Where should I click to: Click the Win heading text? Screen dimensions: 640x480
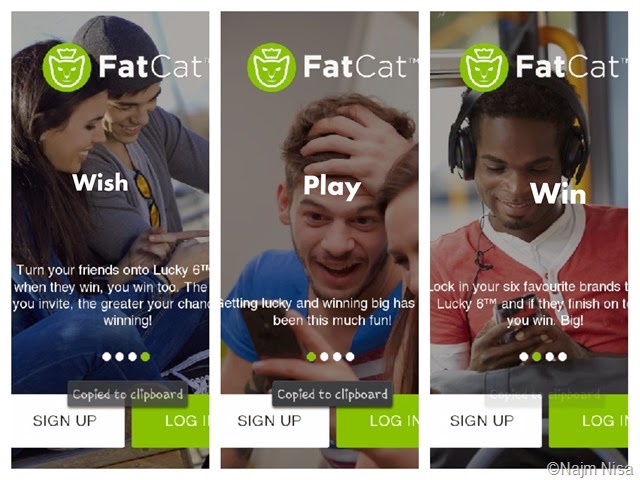point(558,193)
